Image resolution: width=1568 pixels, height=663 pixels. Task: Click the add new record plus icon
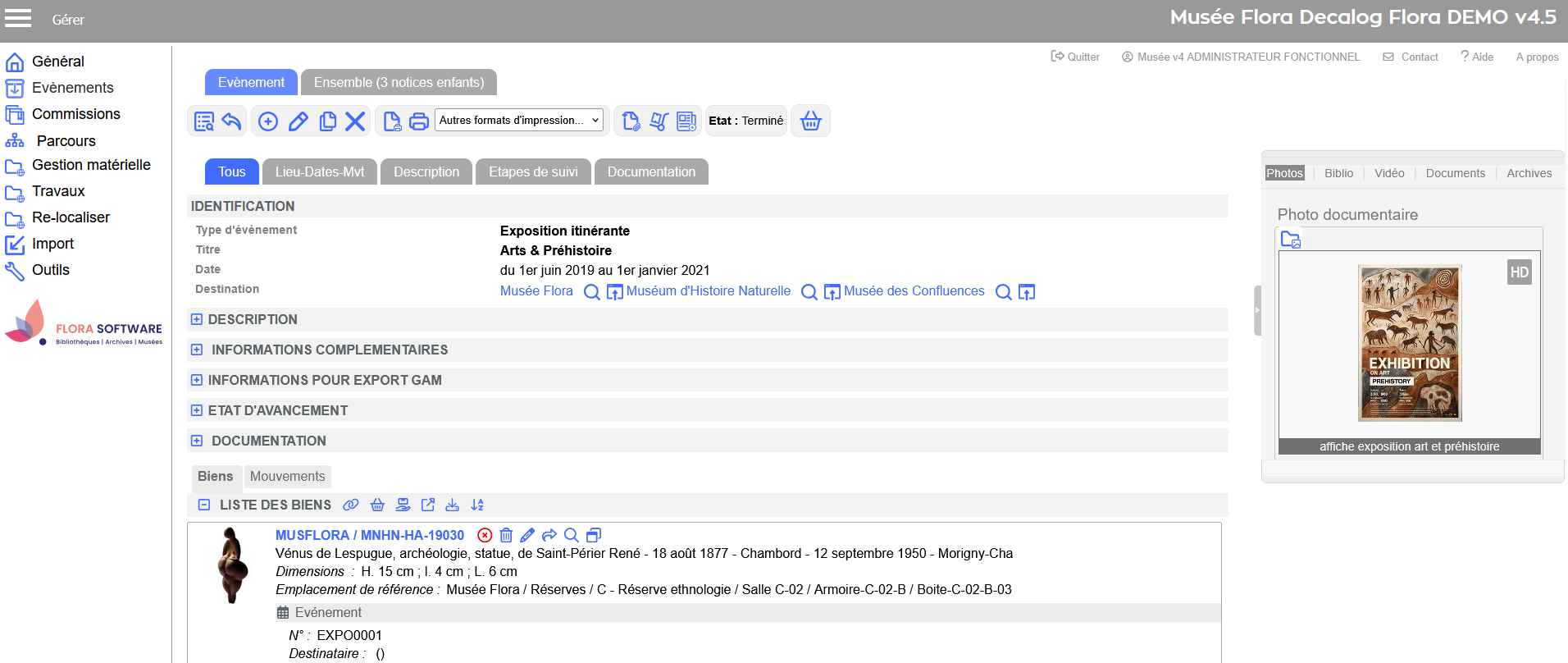click(268, 121)
